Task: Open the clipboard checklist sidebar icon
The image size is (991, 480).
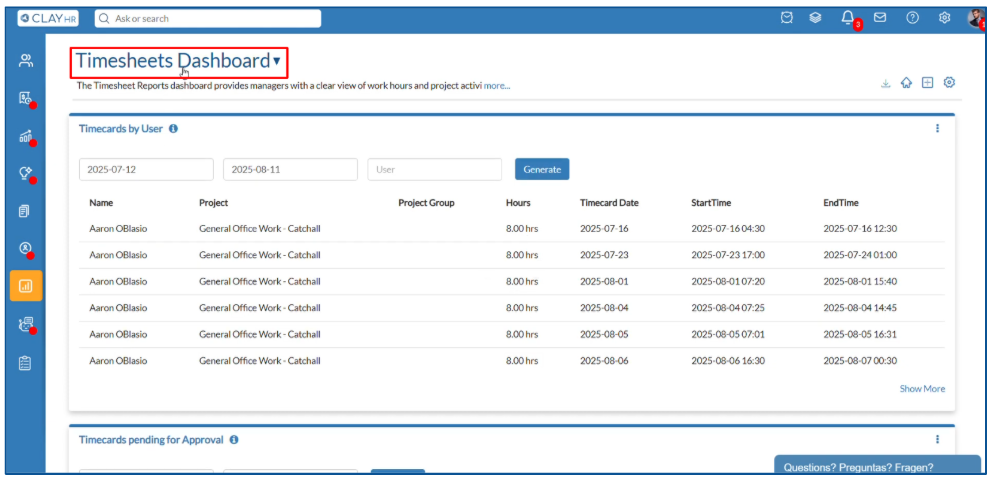Action: click(x=25, y=363)
